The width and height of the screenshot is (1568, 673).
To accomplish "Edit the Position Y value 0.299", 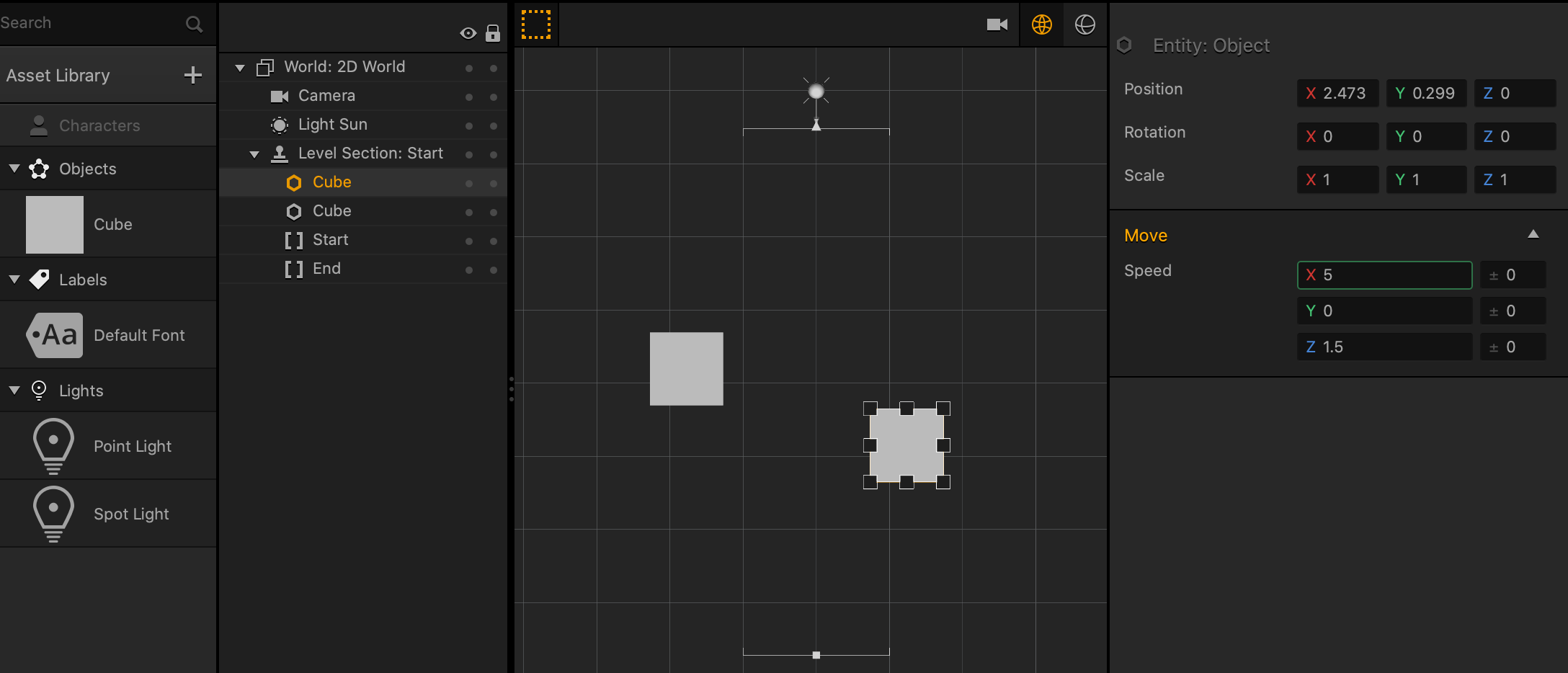I will pos(1427,93).
